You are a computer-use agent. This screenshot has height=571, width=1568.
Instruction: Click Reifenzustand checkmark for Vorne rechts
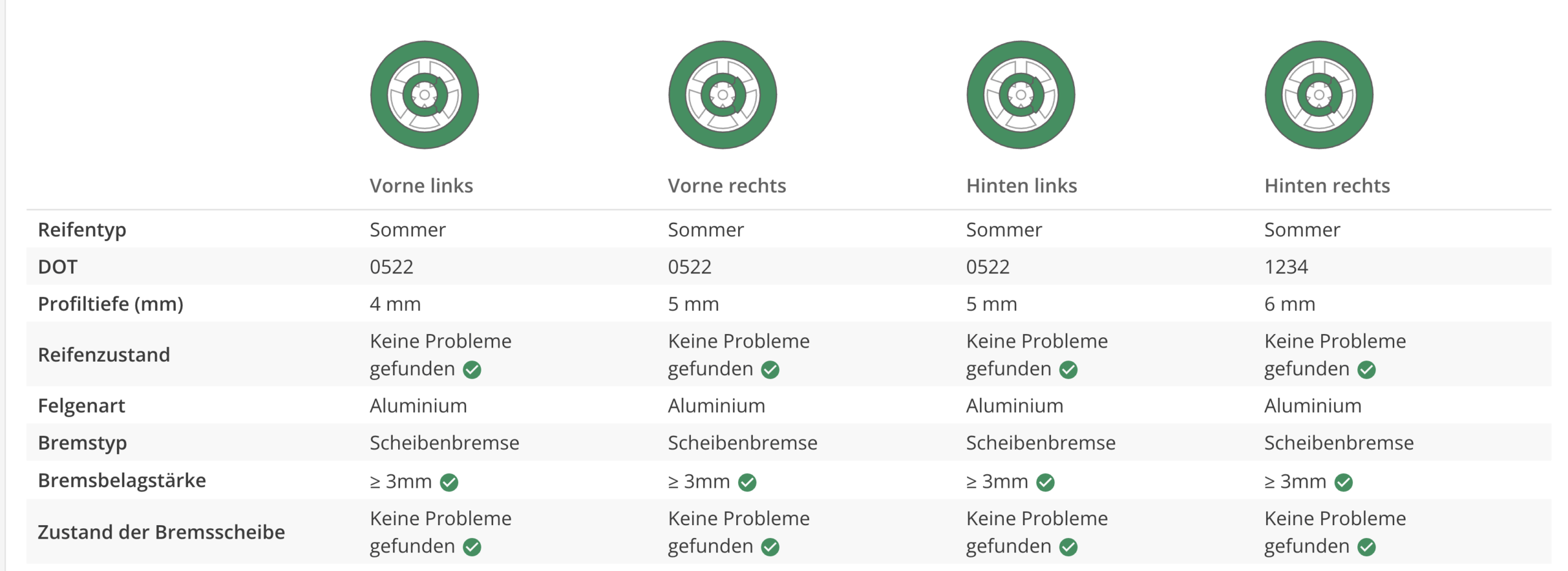pos(770,370)
